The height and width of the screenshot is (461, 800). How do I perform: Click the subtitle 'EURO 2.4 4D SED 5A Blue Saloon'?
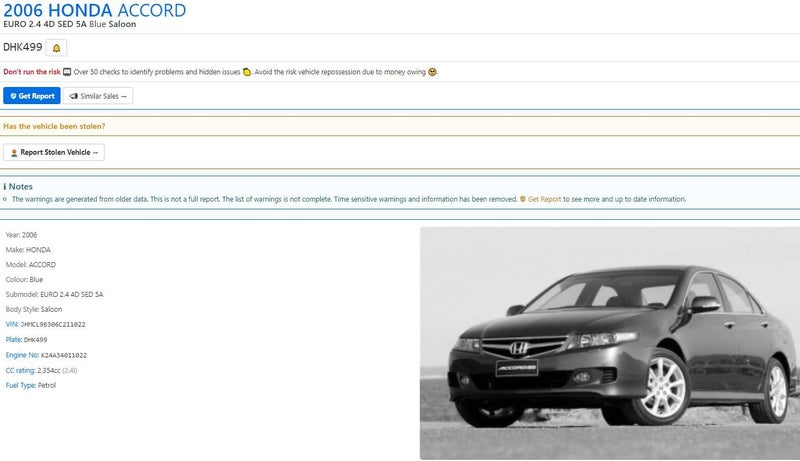(69, 24)
